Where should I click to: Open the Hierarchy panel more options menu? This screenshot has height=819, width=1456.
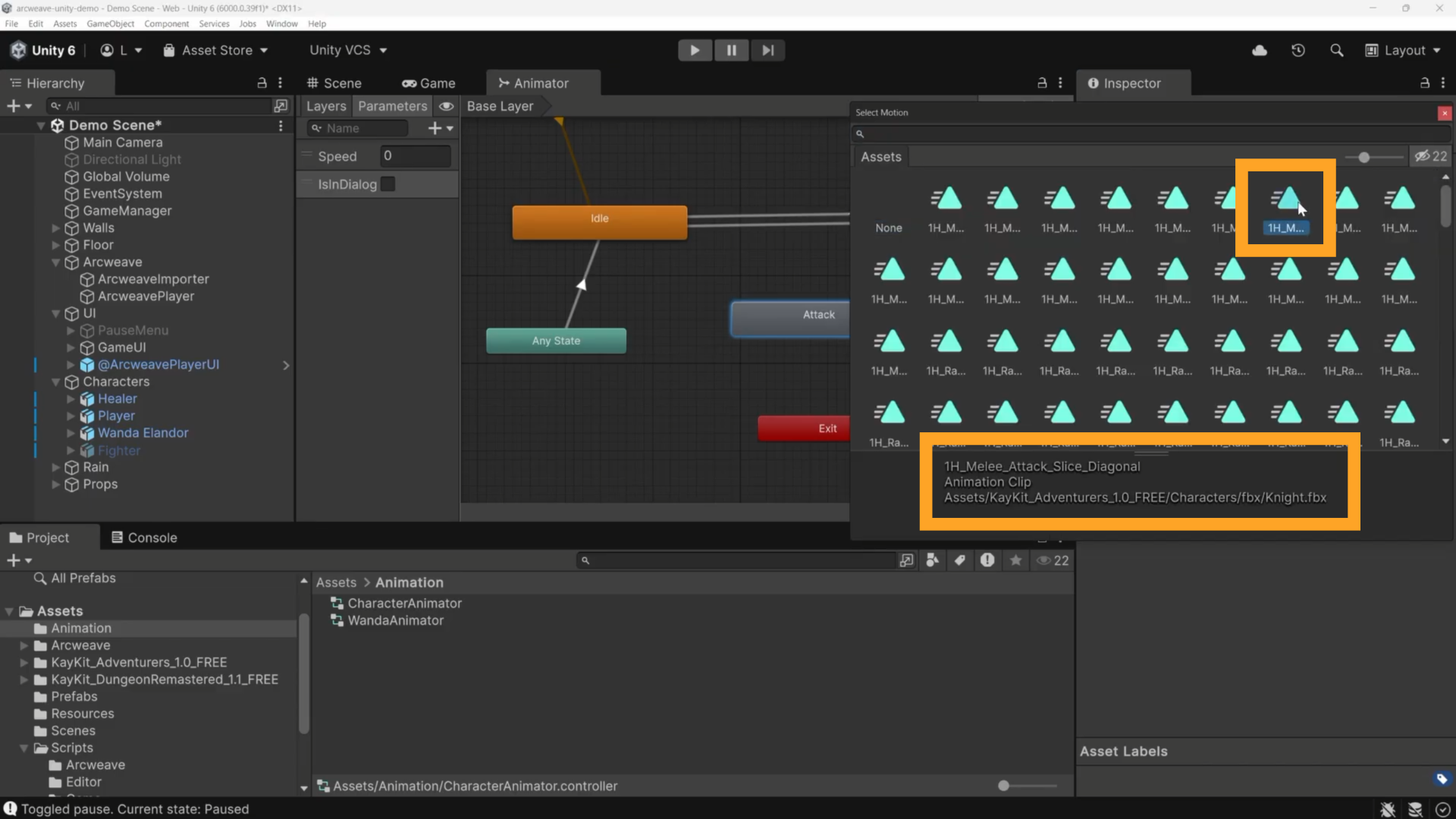tap(280, 83)
